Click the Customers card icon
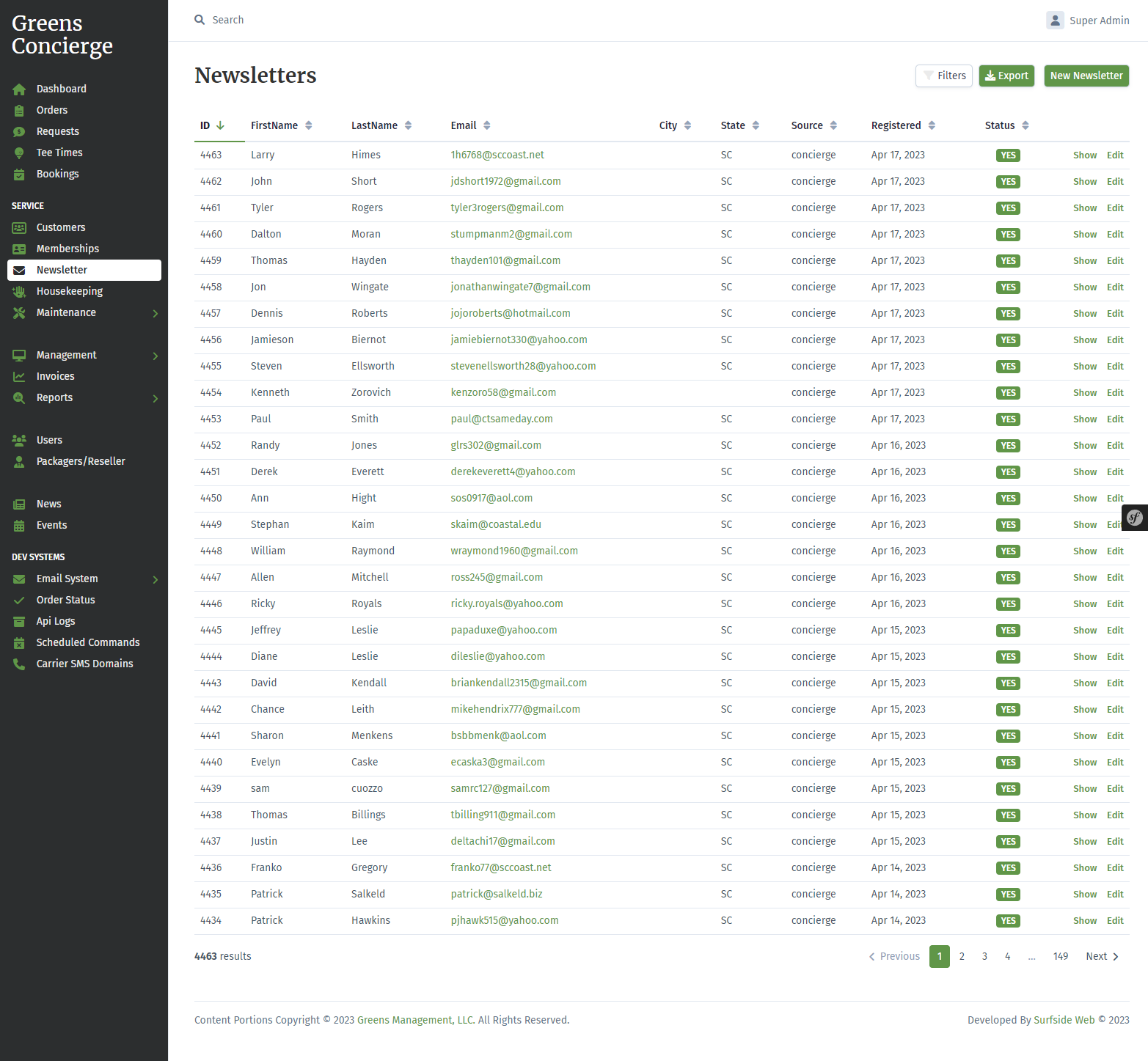The image size is (1148, 1061). pyautogui.click(x=19, y=228)
